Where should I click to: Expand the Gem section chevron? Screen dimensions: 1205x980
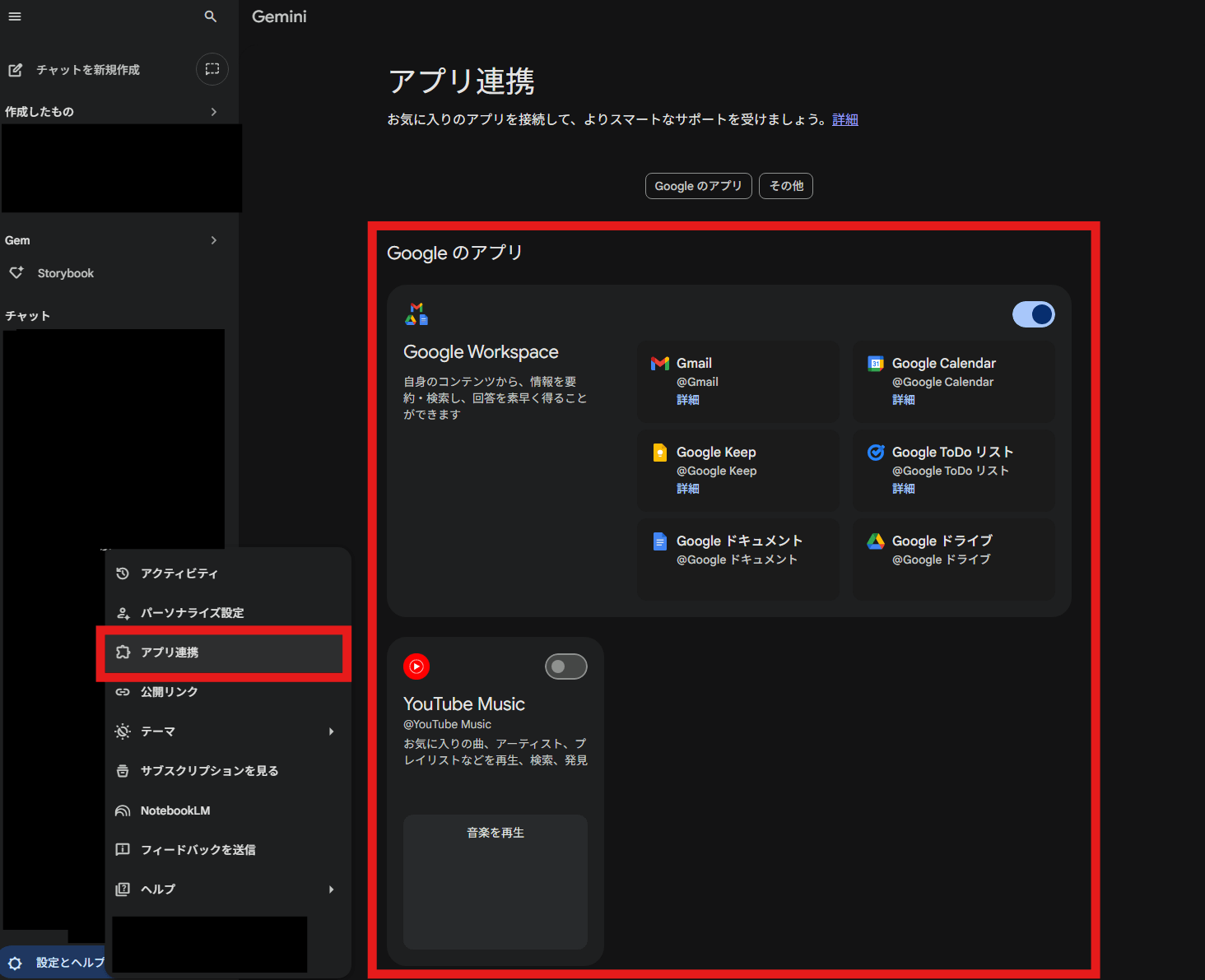214,240
